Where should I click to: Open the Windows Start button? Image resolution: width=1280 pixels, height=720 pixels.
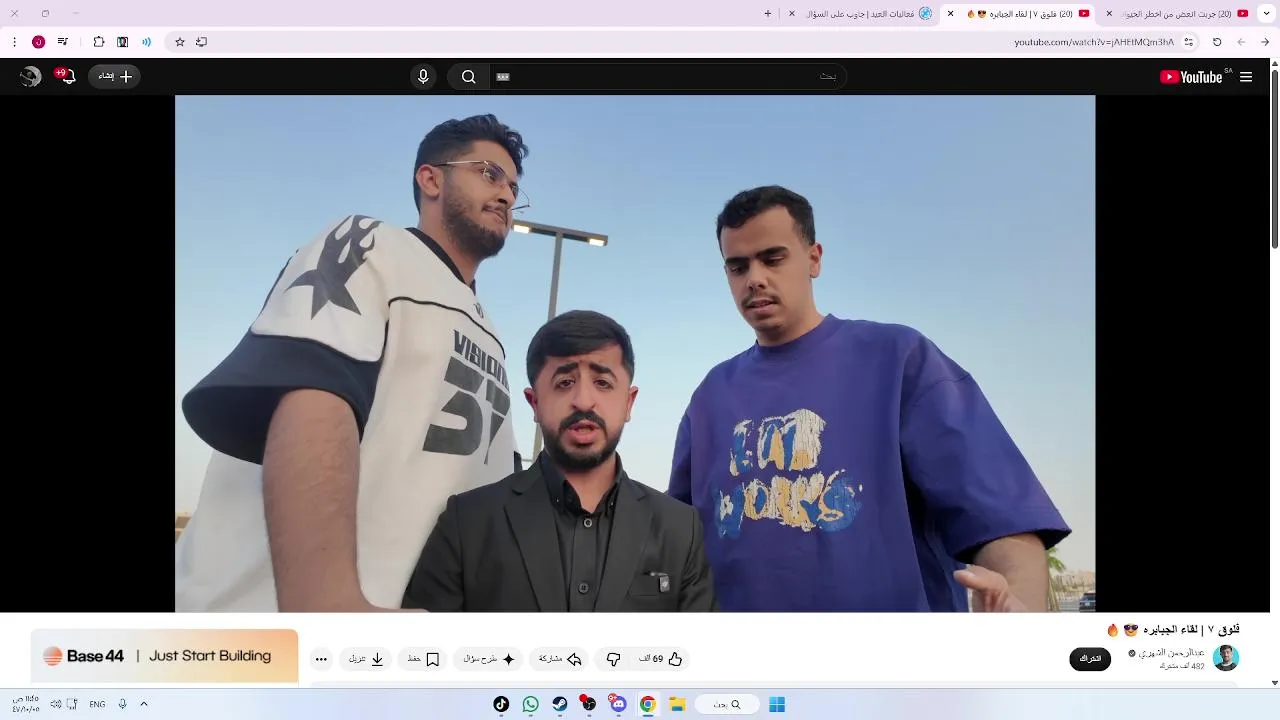click(777, 704)
